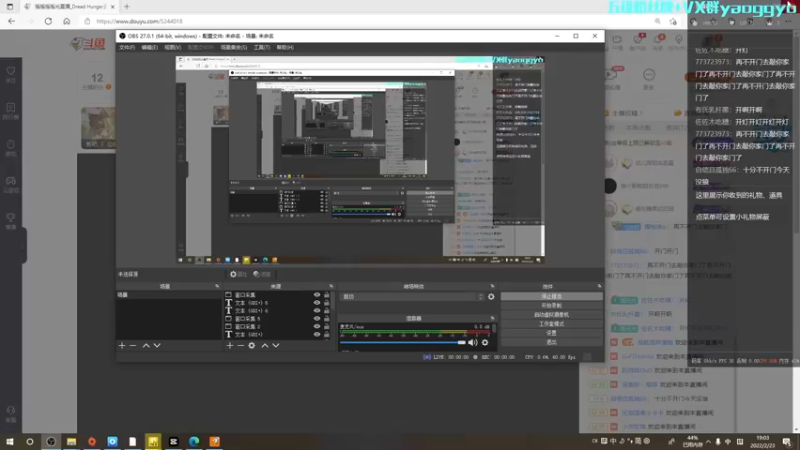Image resolution: width=800 pixels, height=450 pixels.
Task: Select the Douyu Dread Hunger browser tab
Action: point(69,7)
